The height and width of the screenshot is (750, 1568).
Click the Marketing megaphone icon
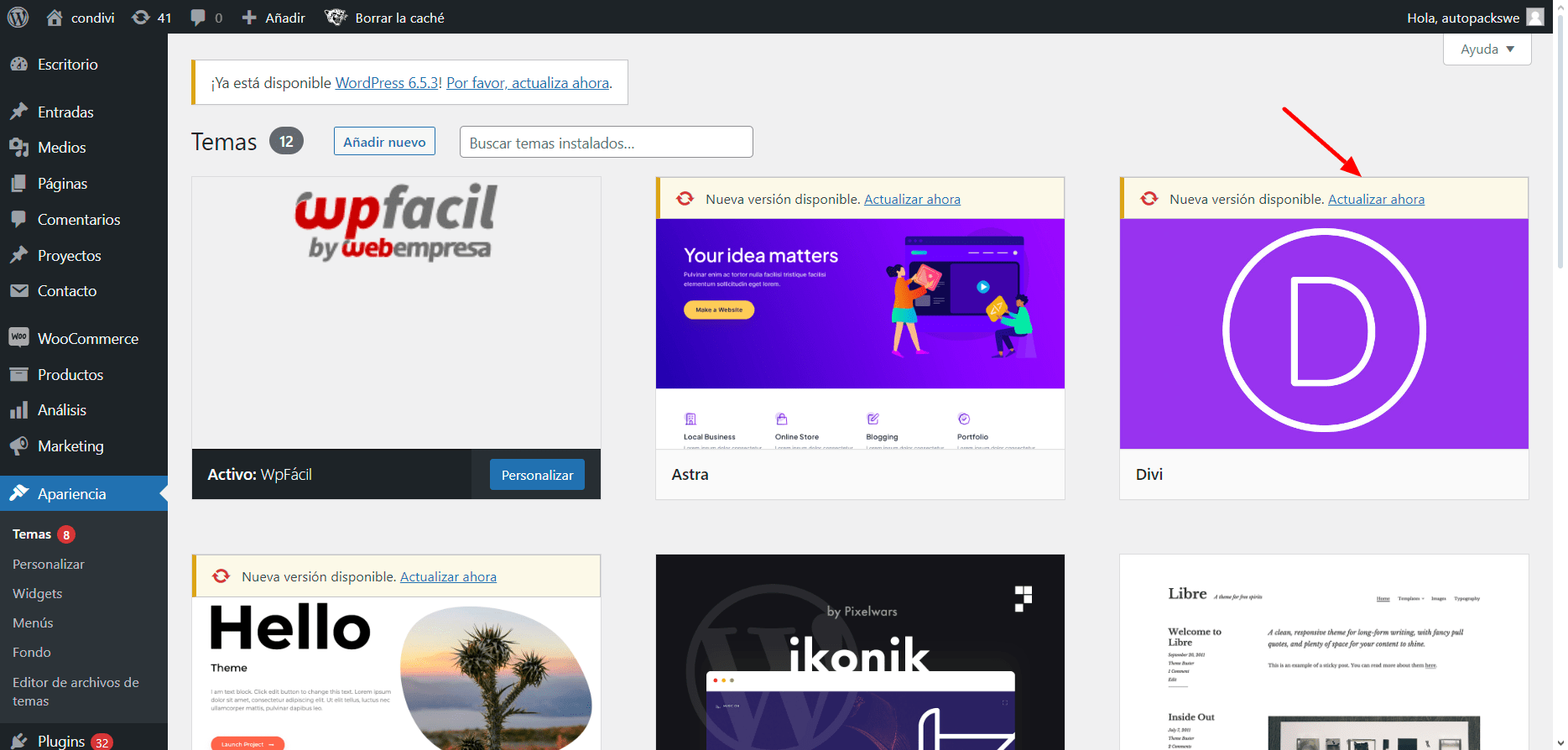[x=19, y=445]
